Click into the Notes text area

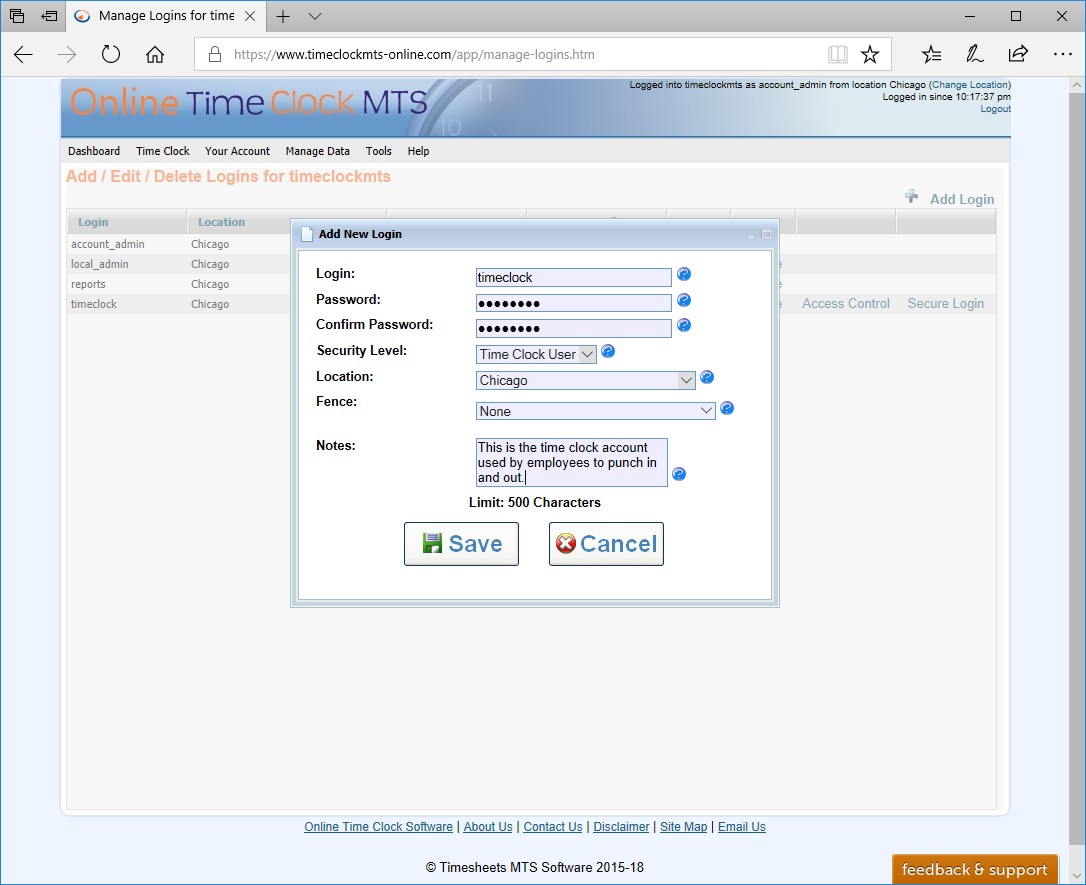[571, 462]
